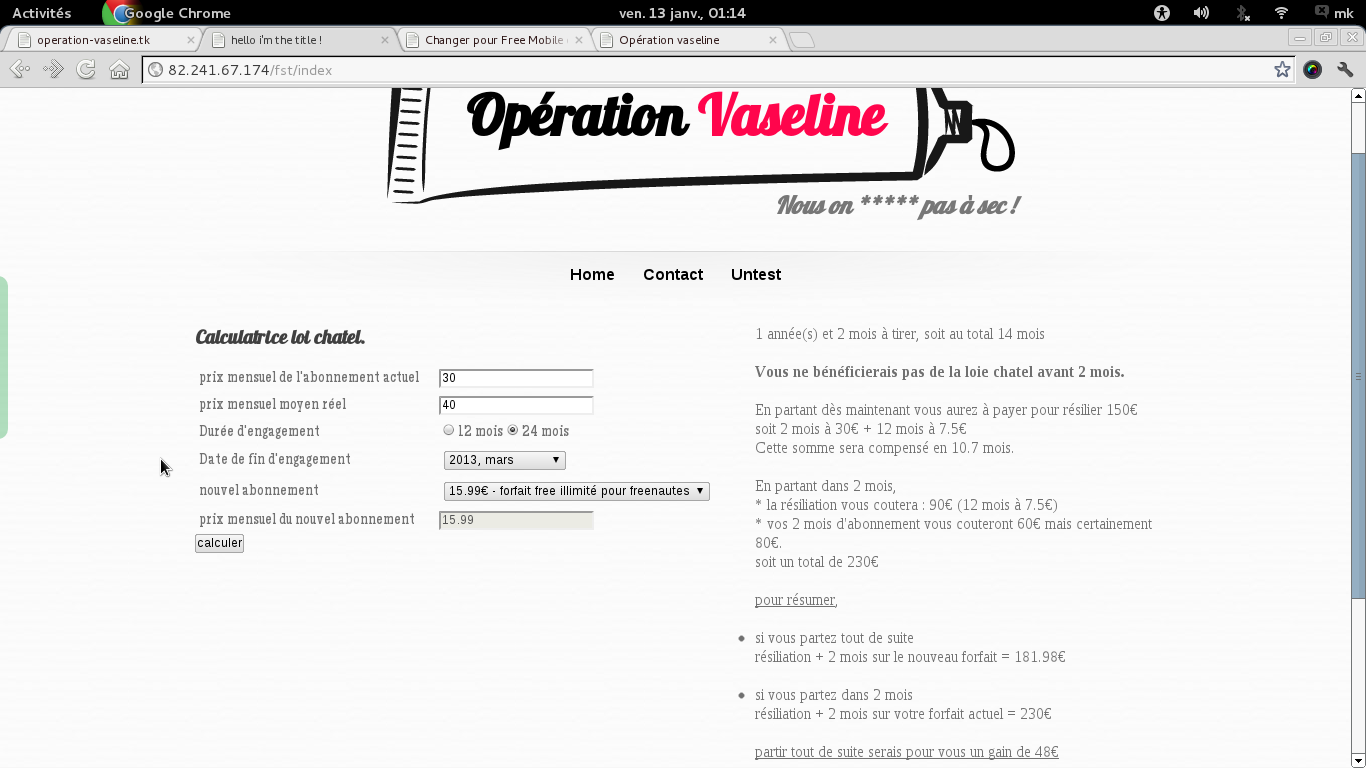This screenshot has width=1366, height=768.
Task: Bookmark this page with the star
Action: coord(1282,69)
